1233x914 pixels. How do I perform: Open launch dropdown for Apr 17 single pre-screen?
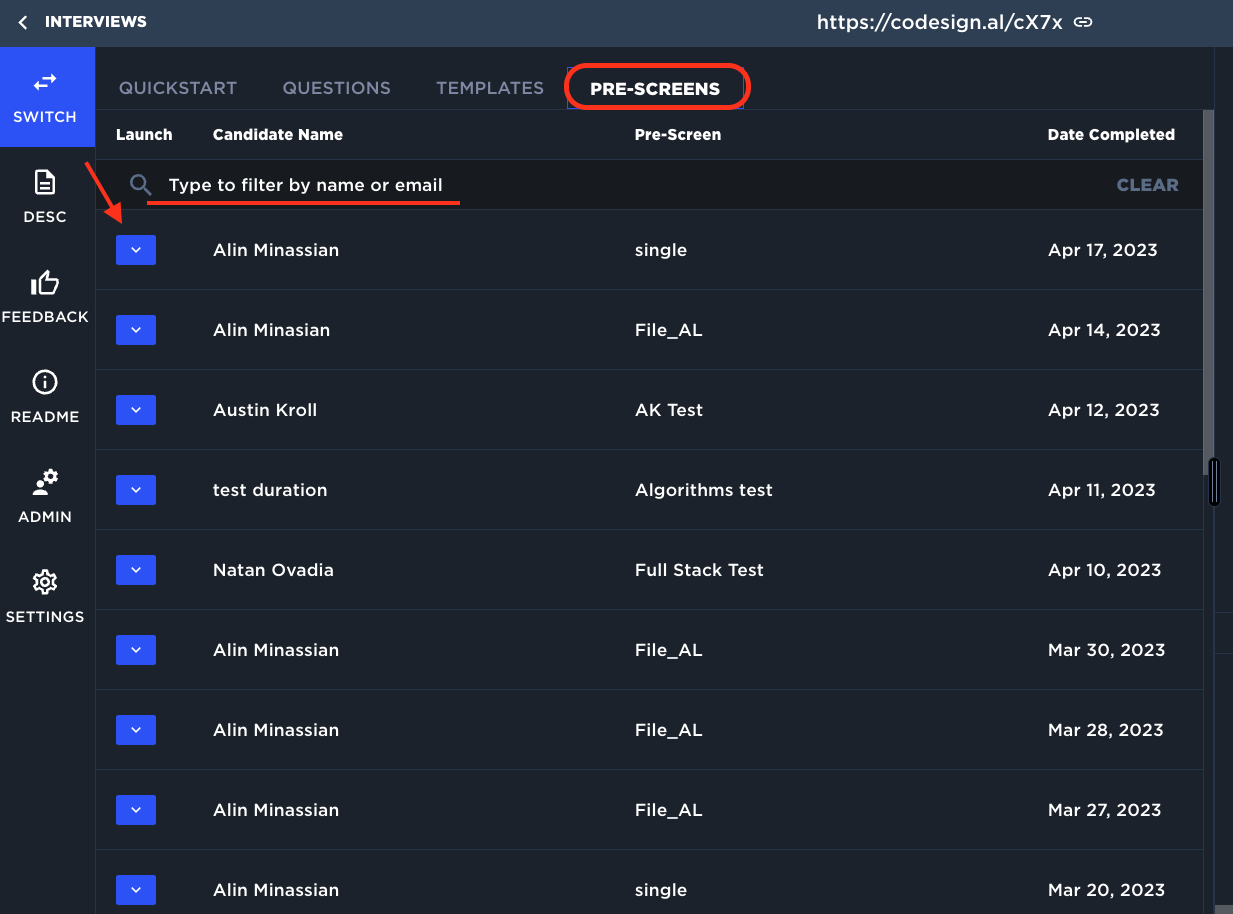click(x=136, y=250)
